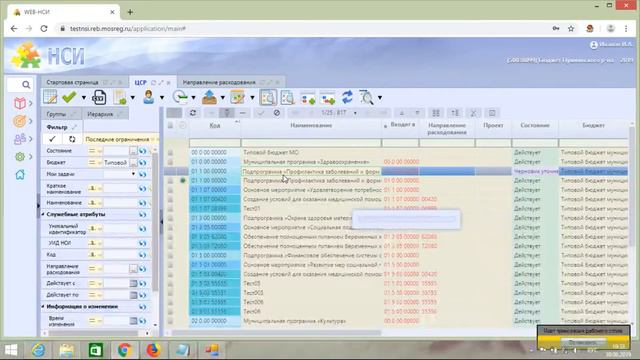The height and width of the screenshot is (360, 640).
Task: Click the blue arrows synchronize icon
Action: pos(347,97)
